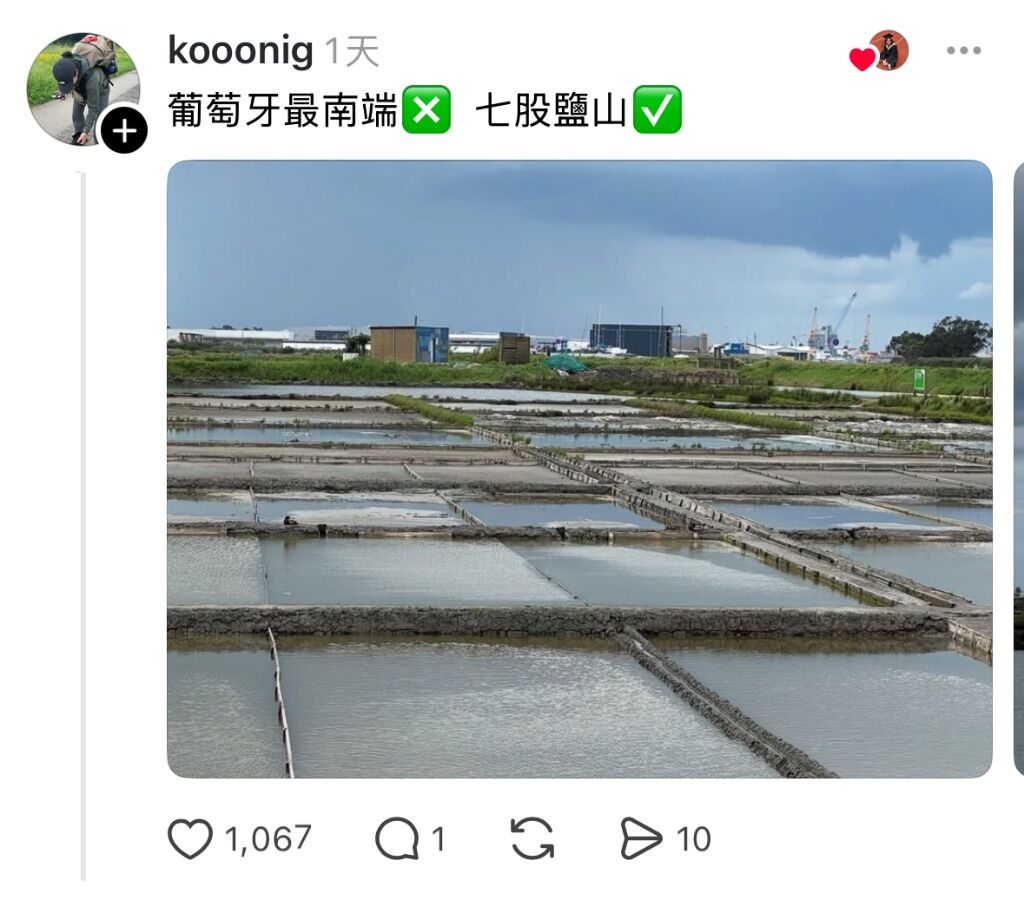Share the post via paper plane icon
1024x900 pixels.
point(641,839)
